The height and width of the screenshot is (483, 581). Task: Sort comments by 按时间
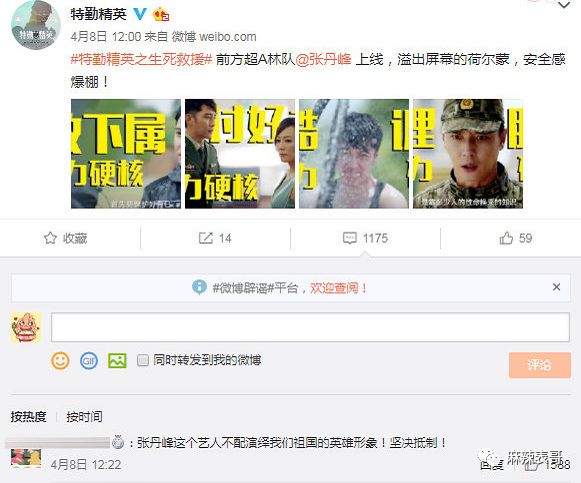[84, 417]
